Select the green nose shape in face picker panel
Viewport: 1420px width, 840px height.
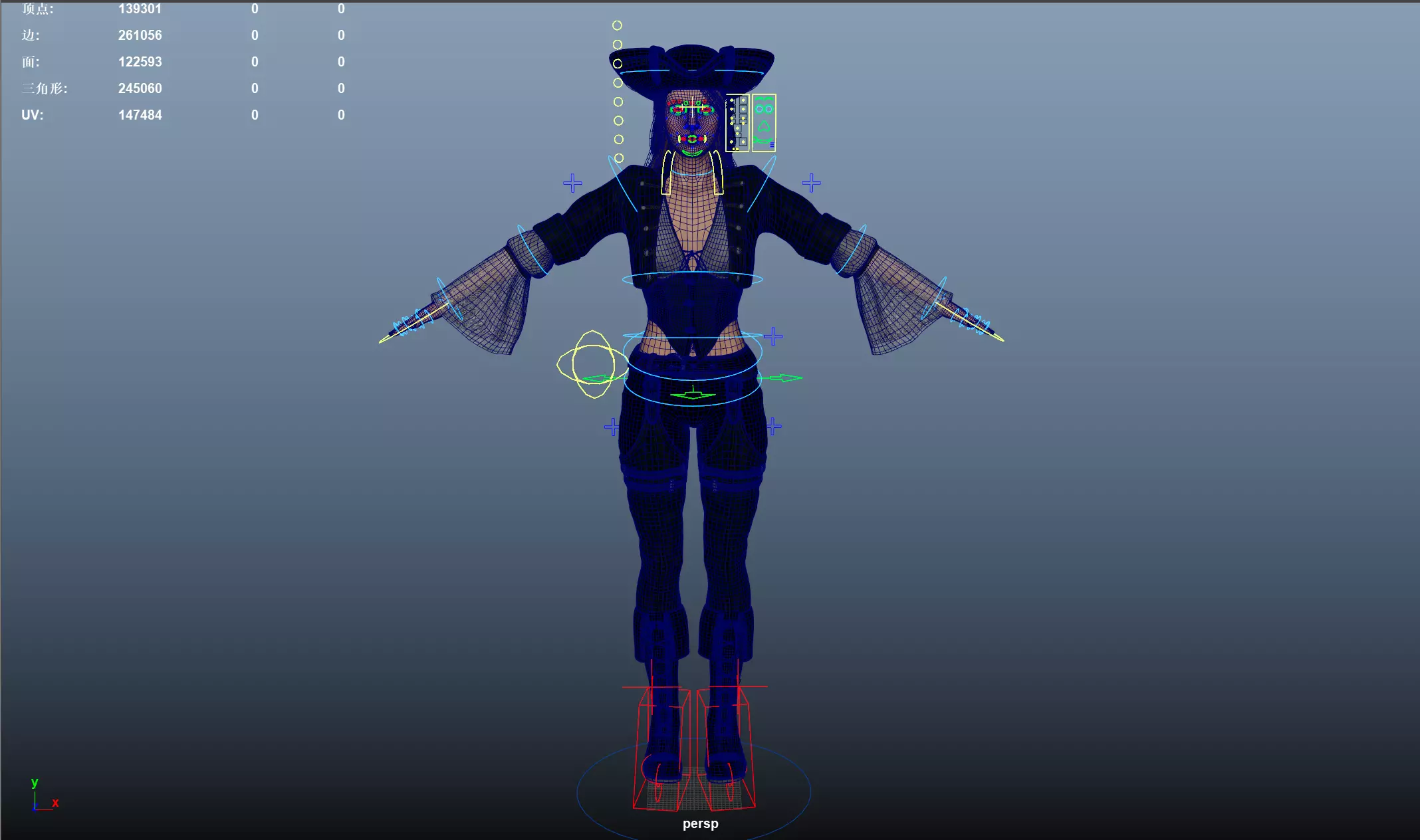(764, 125)
